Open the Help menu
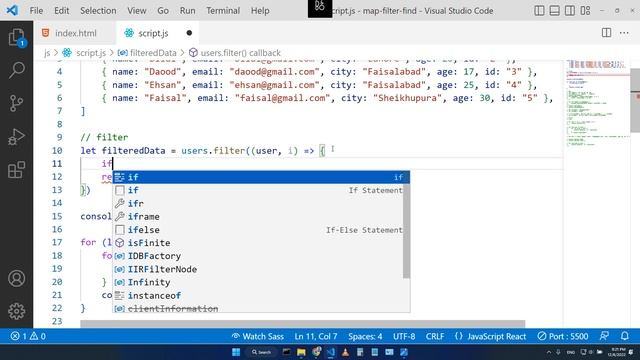640x360 pixels. click(x=260, y=11)
